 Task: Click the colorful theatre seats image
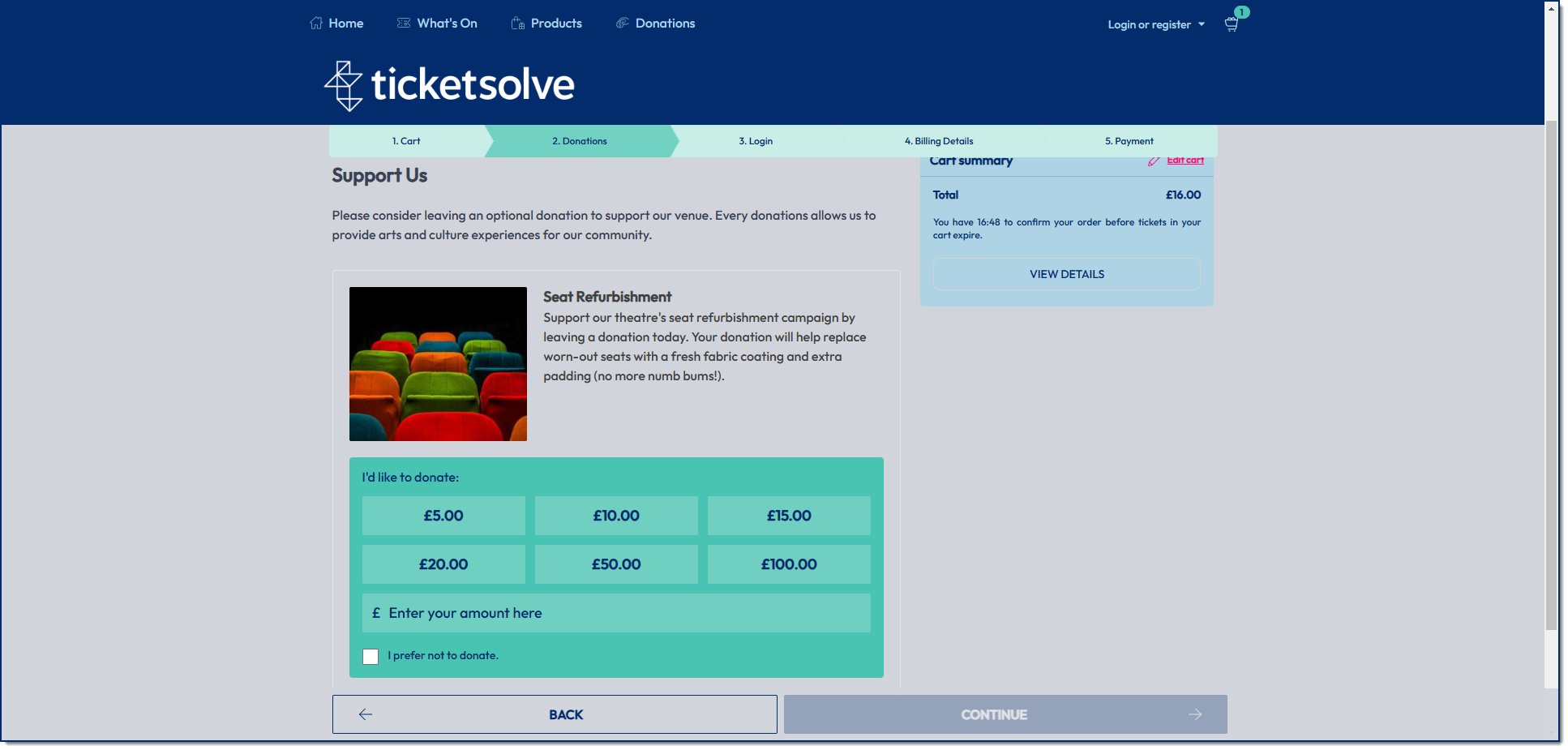[x=438, y=364]
